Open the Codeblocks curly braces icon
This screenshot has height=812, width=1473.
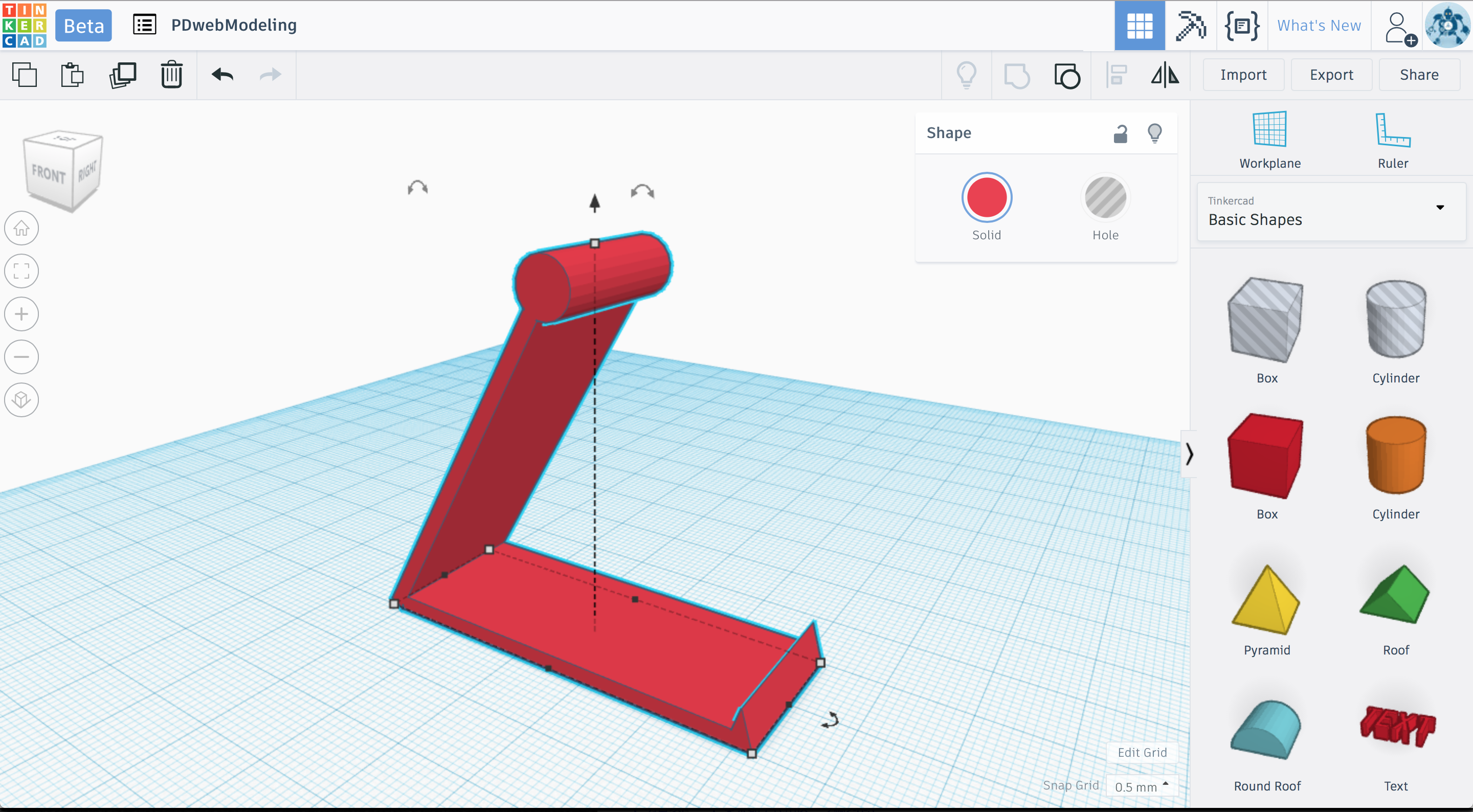click(1242, 26)
